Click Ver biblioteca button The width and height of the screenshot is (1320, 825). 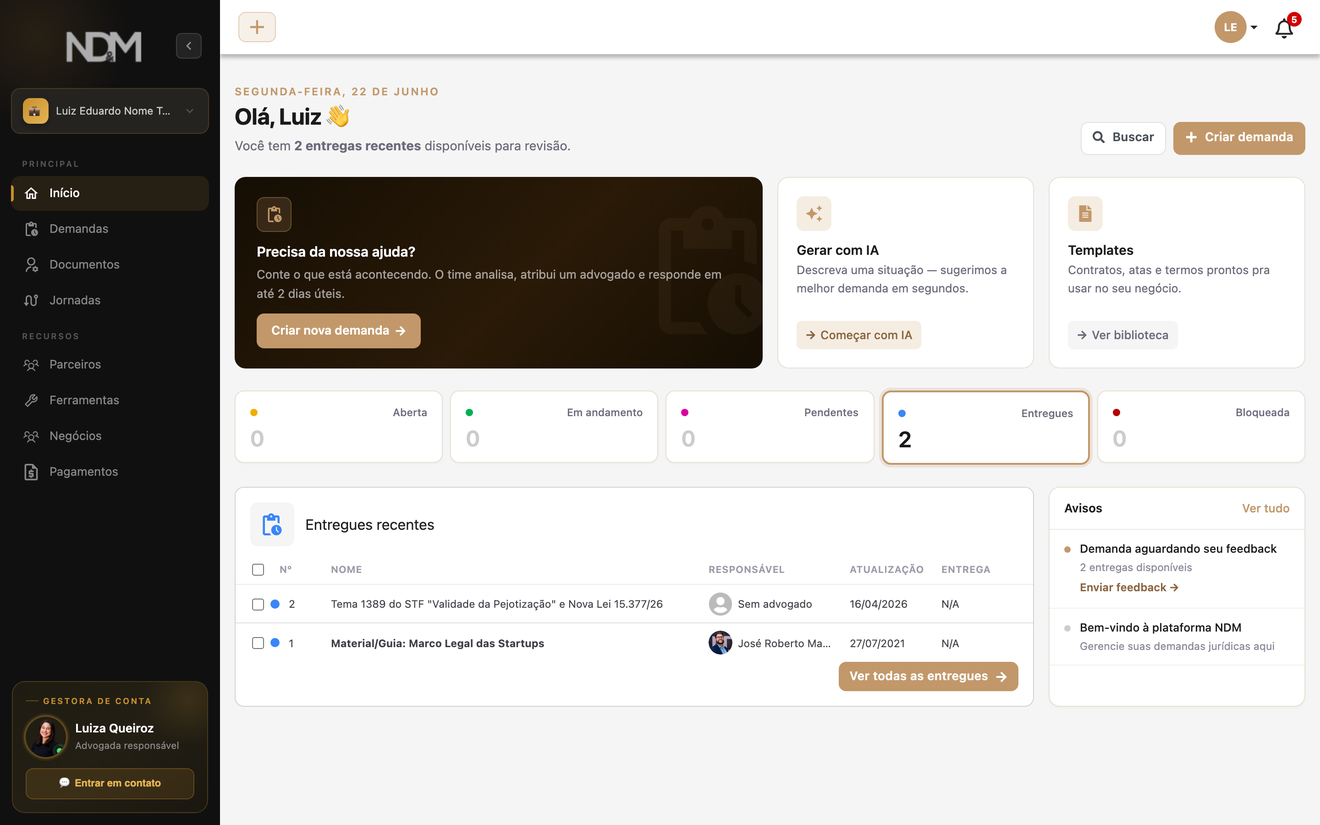coord(1123,335)
